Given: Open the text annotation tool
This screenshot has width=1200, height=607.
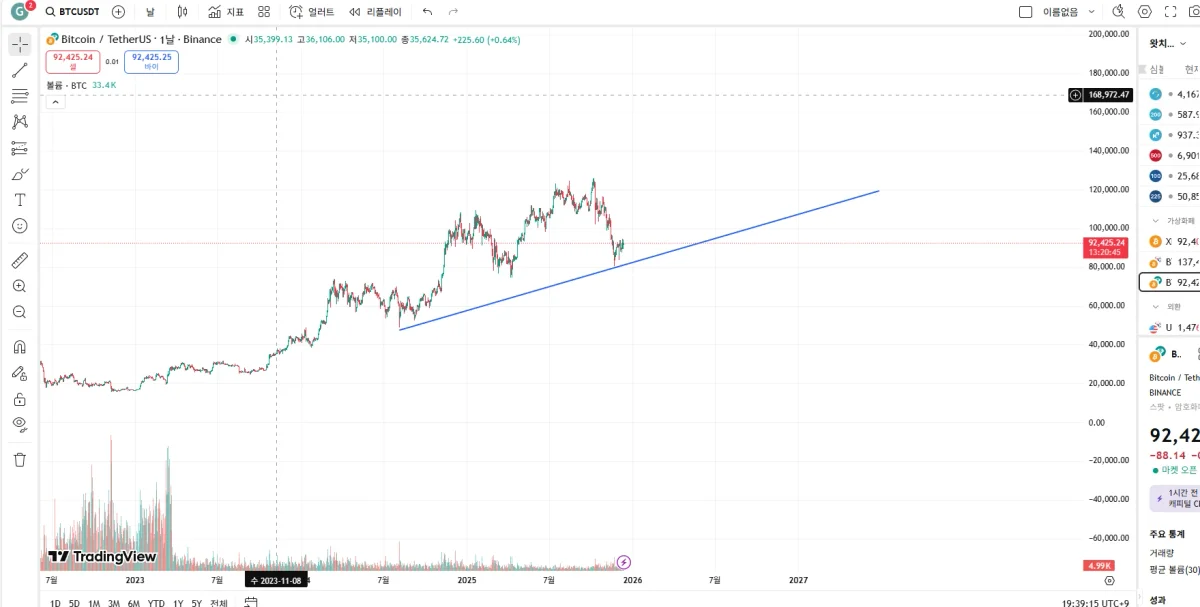Looking at the screenshot, I should (x=19, y=200).
